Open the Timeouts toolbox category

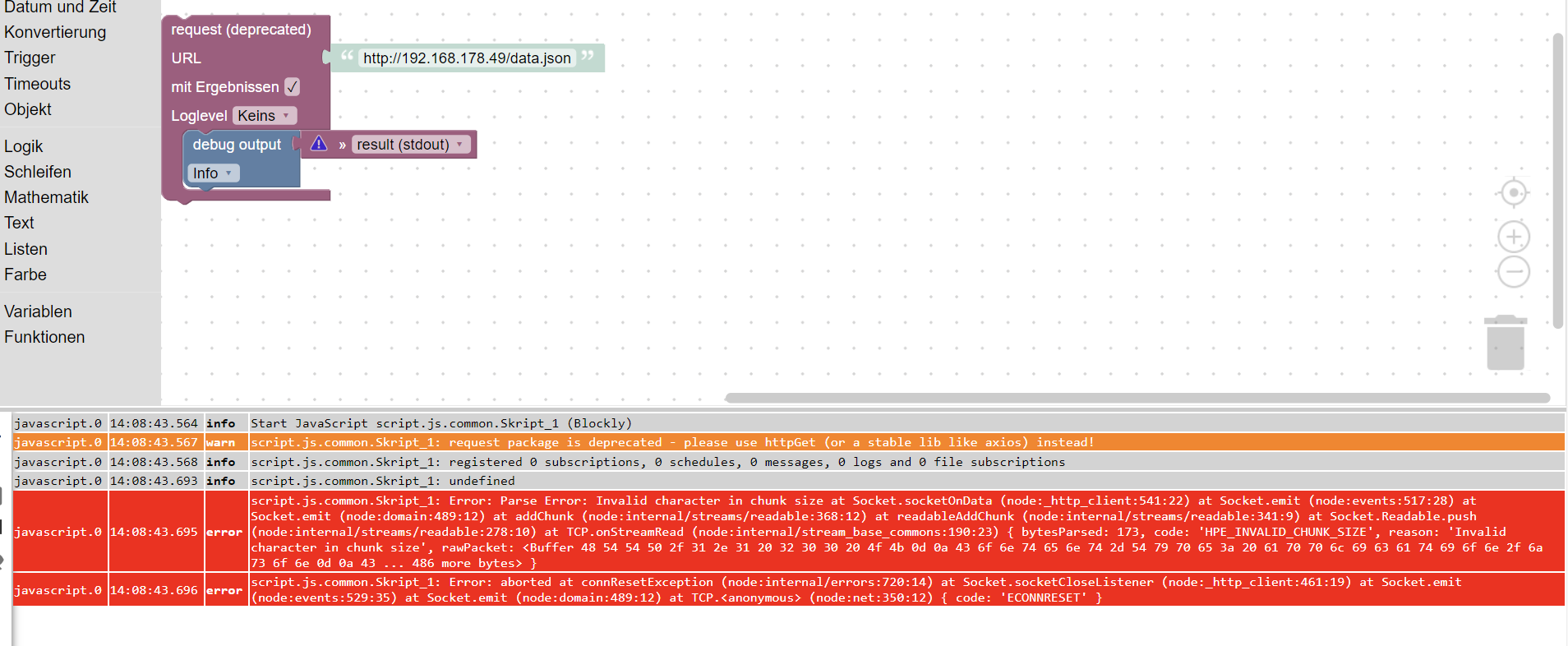click(x=37, y=84)
